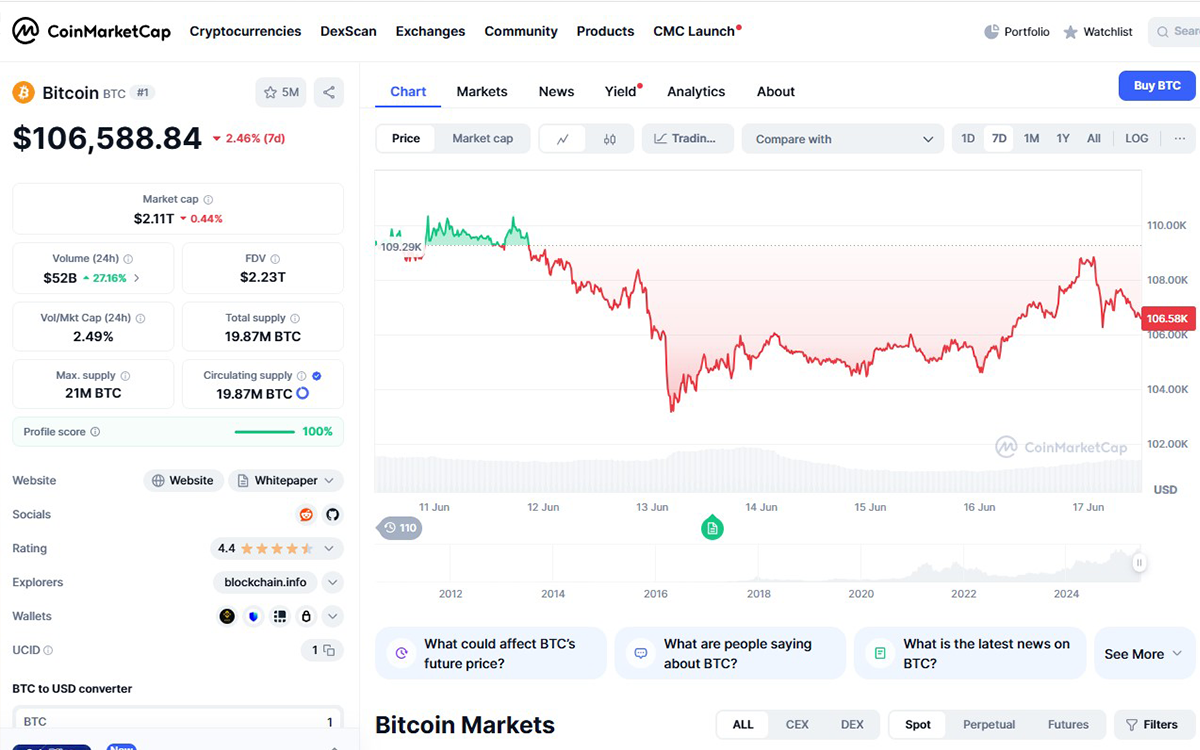Open the Reddit social link icon
This screenshot has height=750, width=1200.
(x=306, y=514)
